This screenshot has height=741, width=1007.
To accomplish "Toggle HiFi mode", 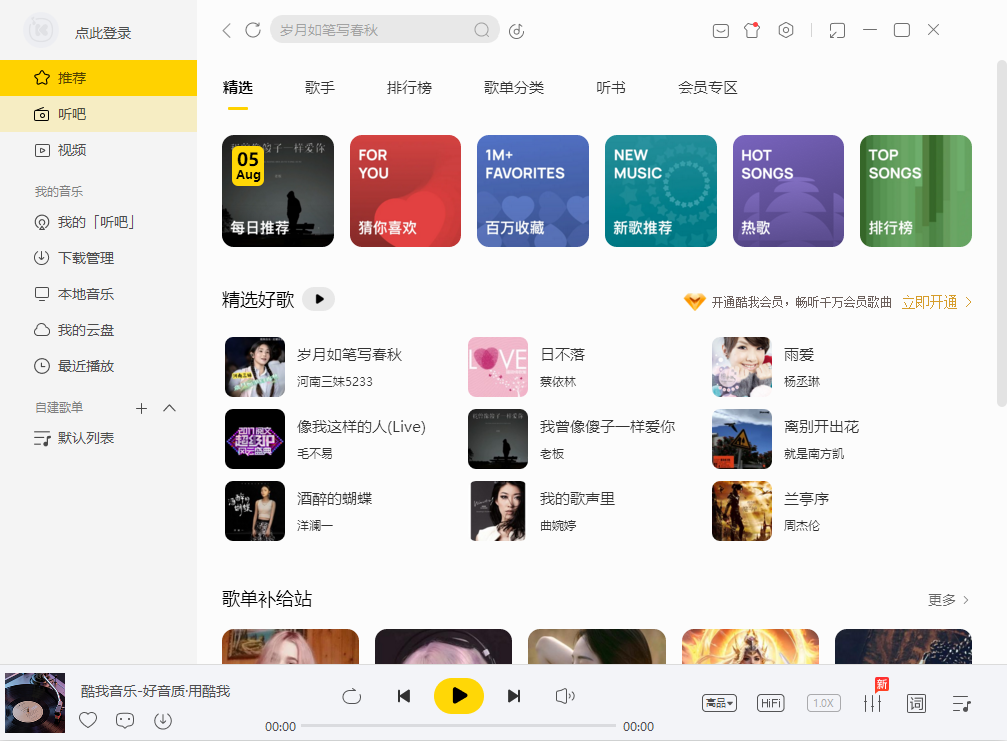I will coord(771,703).
